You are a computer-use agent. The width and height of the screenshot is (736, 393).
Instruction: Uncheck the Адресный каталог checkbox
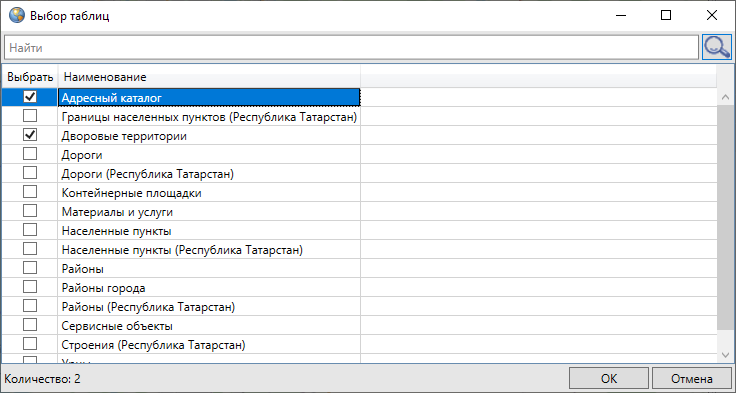[30, 97]
